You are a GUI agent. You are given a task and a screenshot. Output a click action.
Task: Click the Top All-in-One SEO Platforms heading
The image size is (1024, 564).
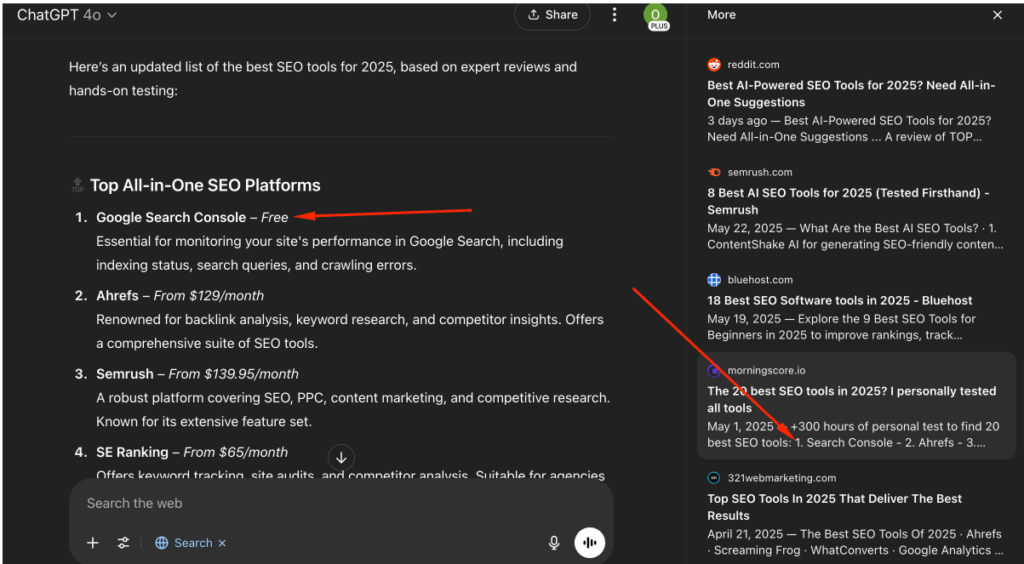(205, 185)
